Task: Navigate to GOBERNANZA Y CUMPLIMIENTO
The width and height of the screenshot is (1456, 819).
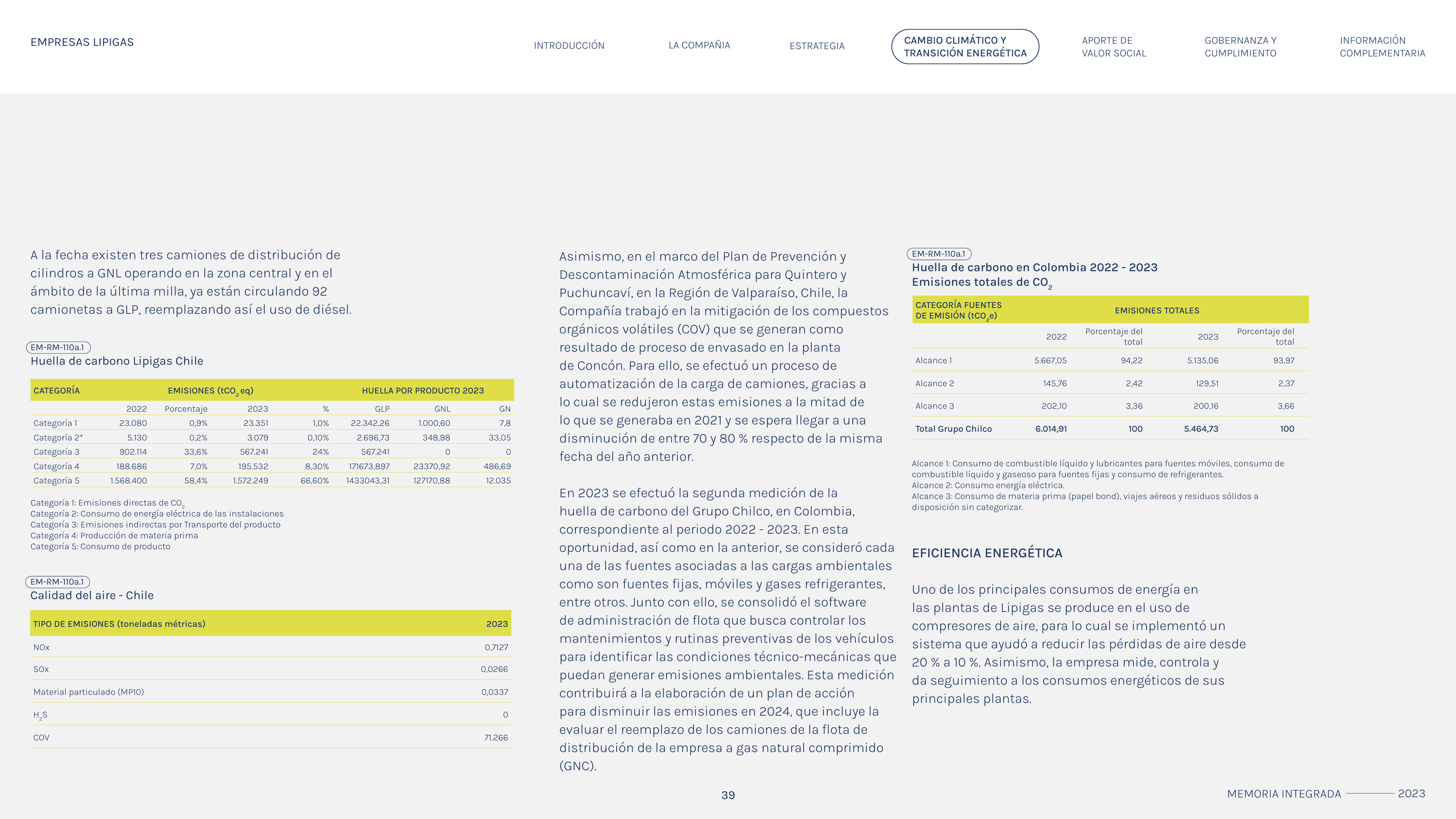Action: [1240, 47]
